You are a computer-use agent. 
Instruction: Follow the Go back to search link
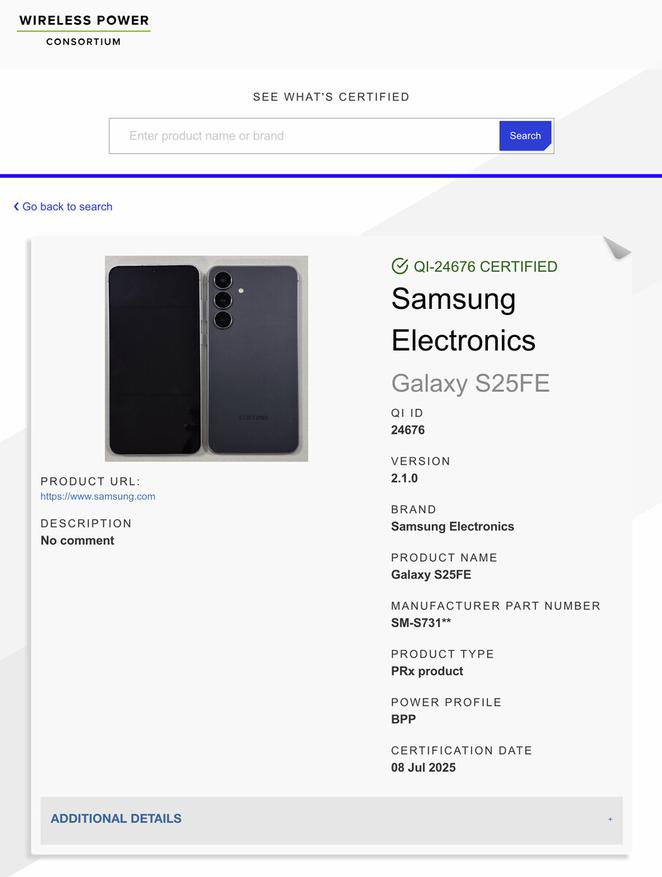[67, 207]
